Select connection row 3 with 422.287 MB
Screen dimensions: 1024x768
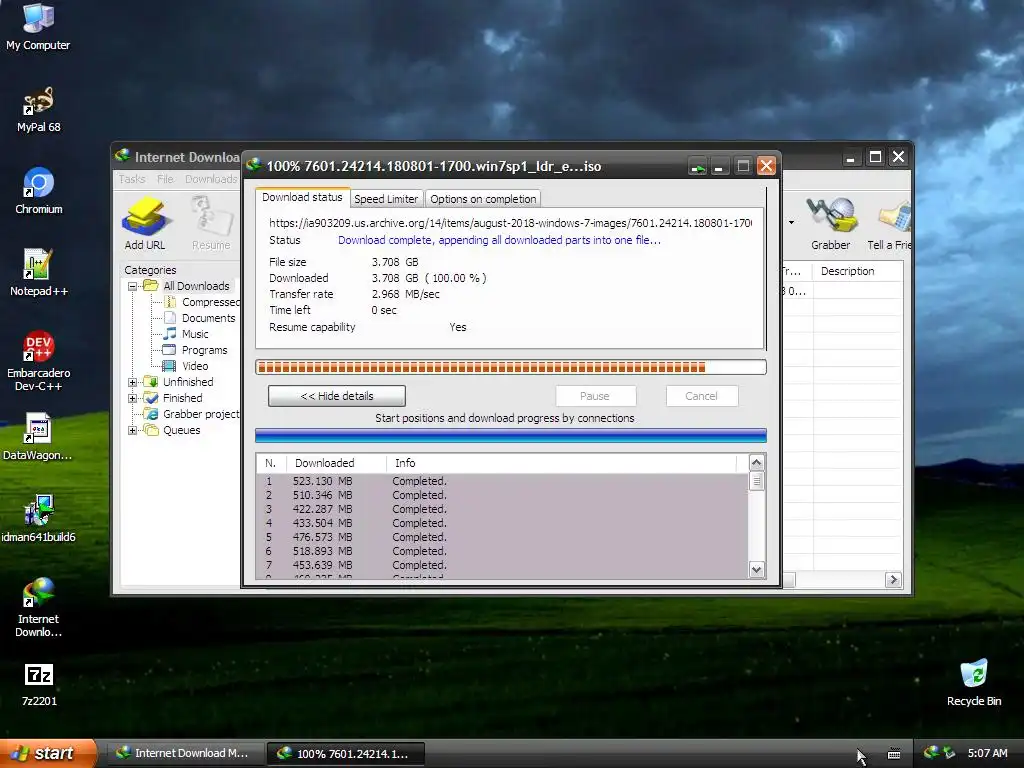tap(502, 509)
